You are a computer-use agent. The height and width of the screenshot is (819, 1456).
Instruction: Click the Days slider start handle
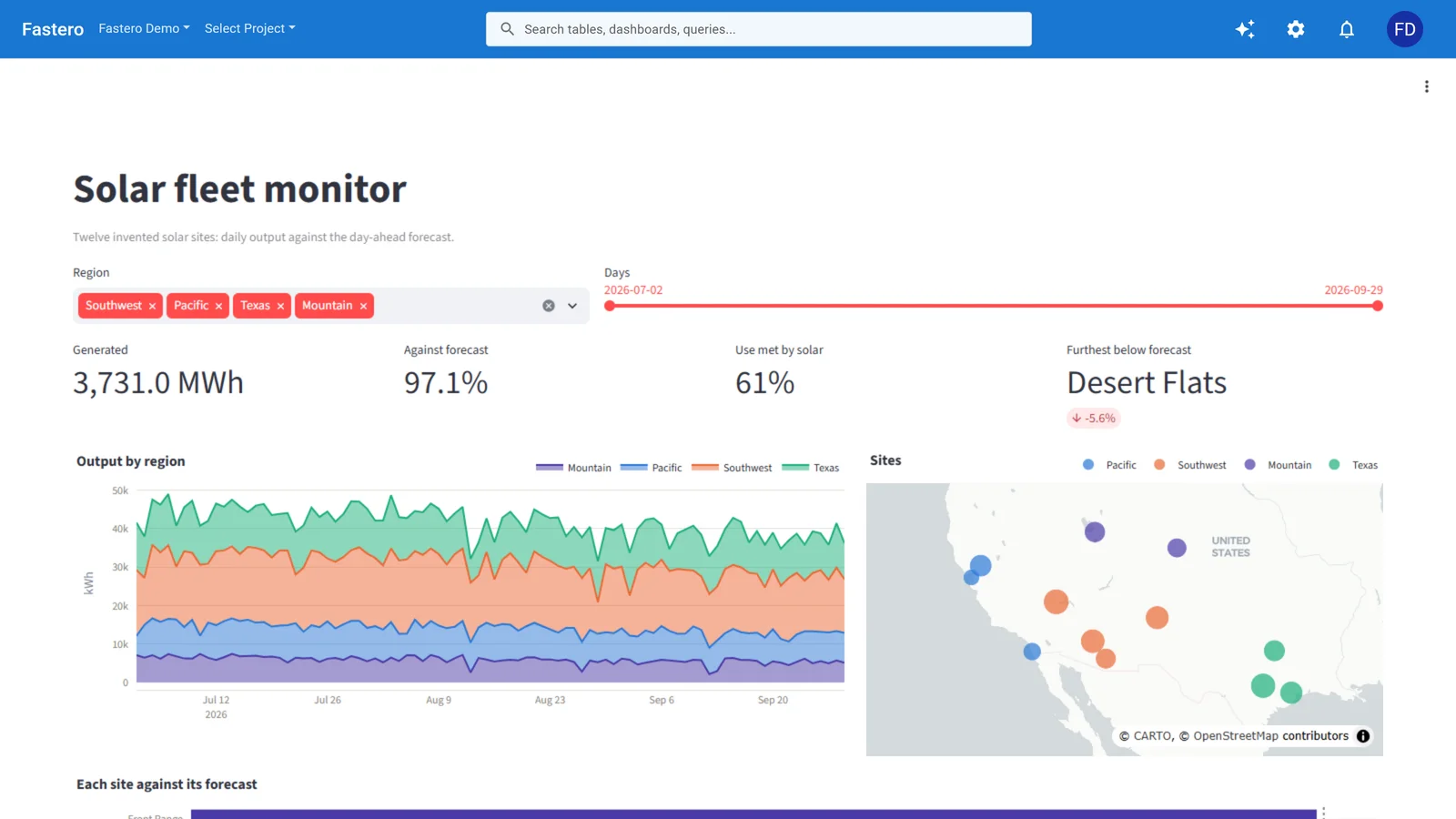[x=610, y=306]
